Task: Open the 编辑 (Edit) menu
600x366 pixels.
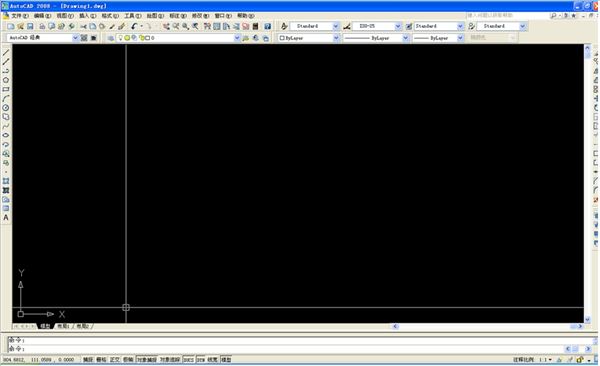Action: 42,16
